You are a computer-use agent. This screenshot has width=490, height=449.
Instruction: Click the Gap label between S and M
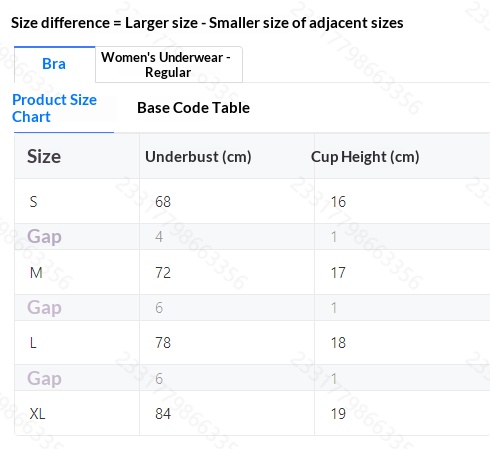[44, 237]
